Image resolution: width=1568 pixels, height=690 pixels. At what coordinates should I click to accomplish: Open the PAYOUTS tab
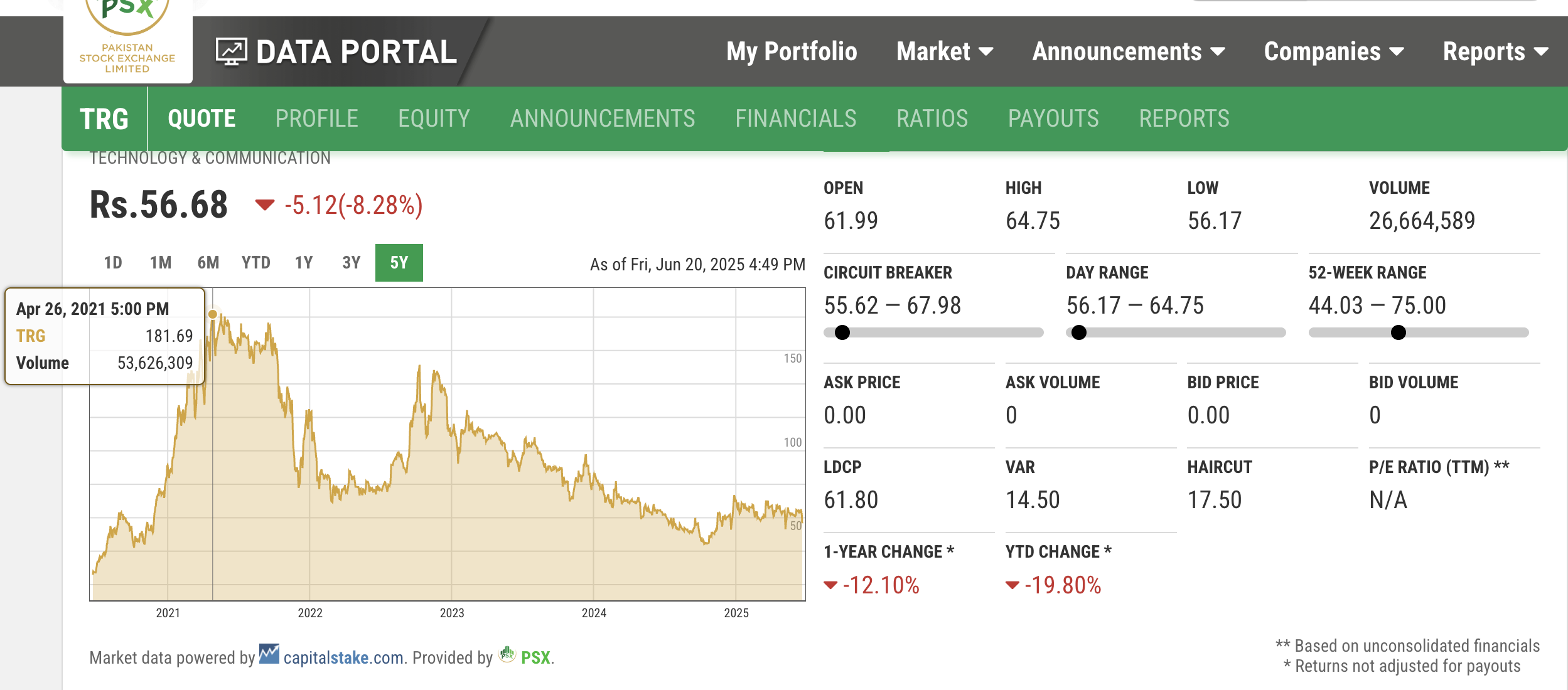click(1053, 119)
